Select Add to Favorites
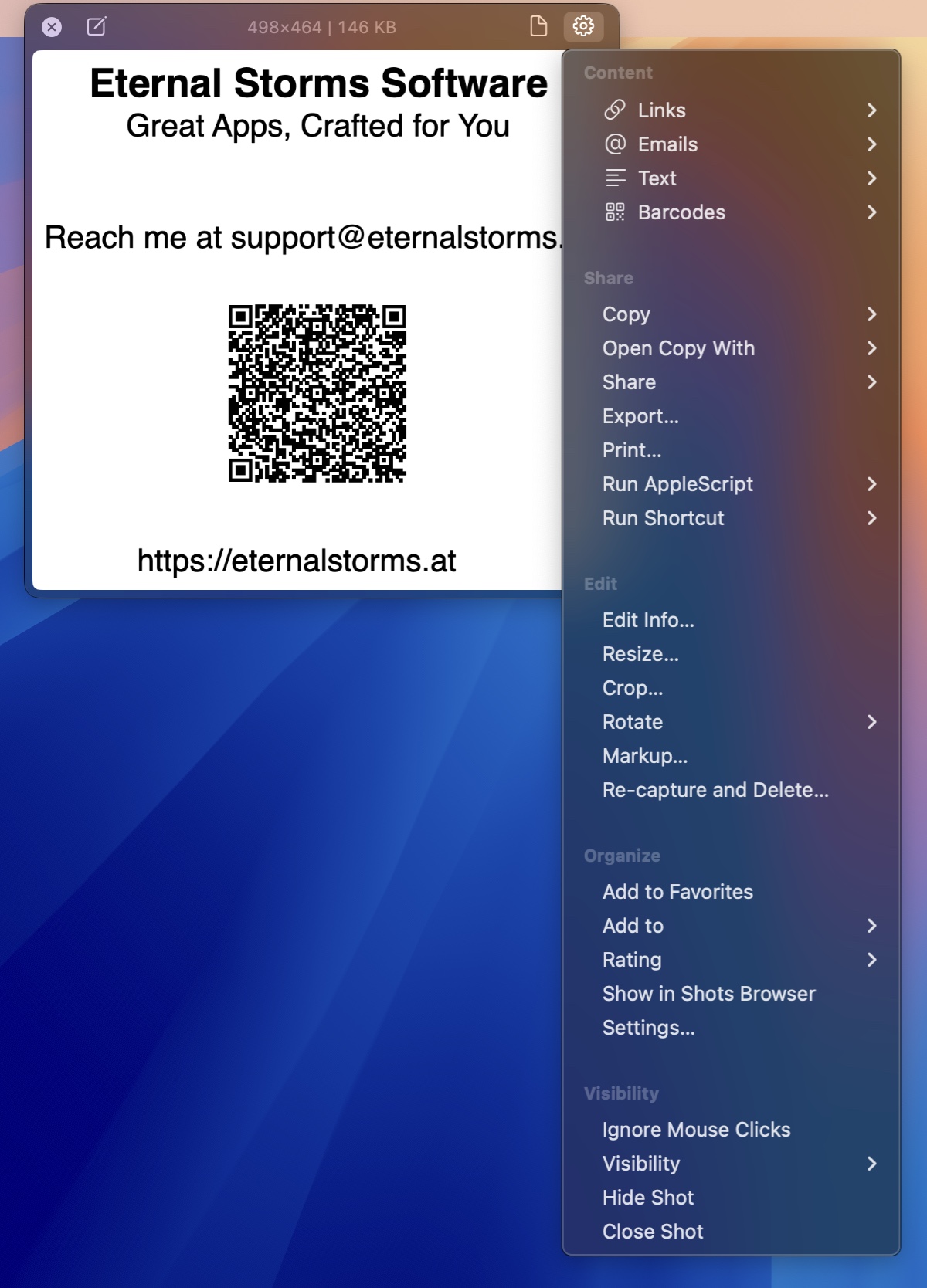 [x=732, y=892]
